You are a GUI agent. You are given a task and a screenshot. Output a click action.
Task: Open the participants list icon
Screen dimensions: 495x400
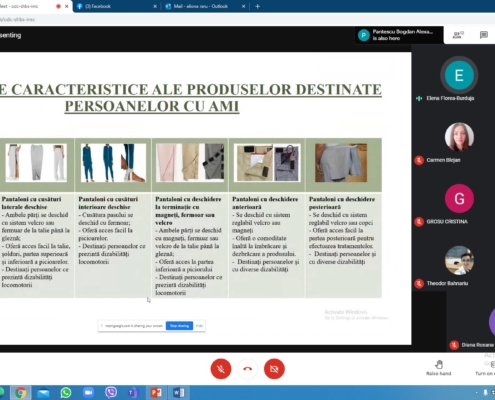pyautogui.click(x=459, y=35)
